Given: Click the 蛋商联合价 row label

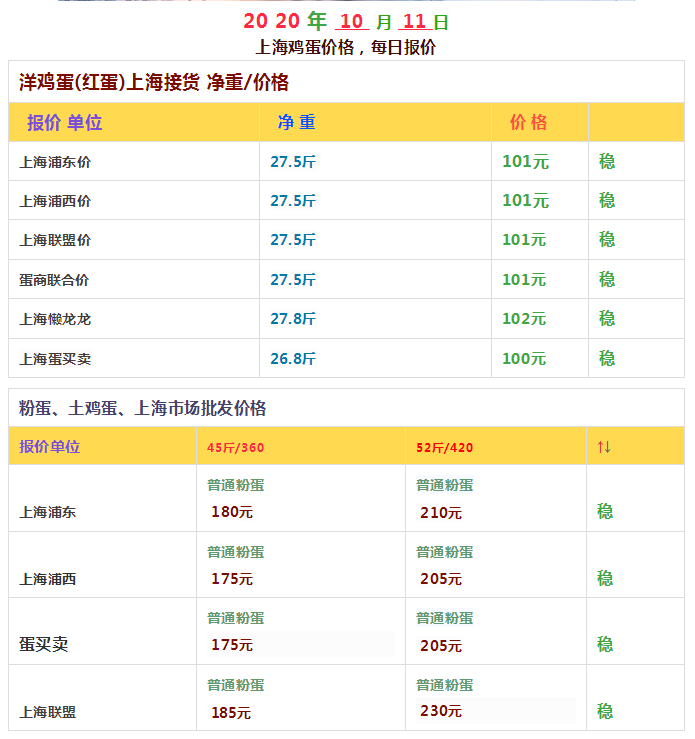Looking at the screenshot, I should tap(55, 280).
